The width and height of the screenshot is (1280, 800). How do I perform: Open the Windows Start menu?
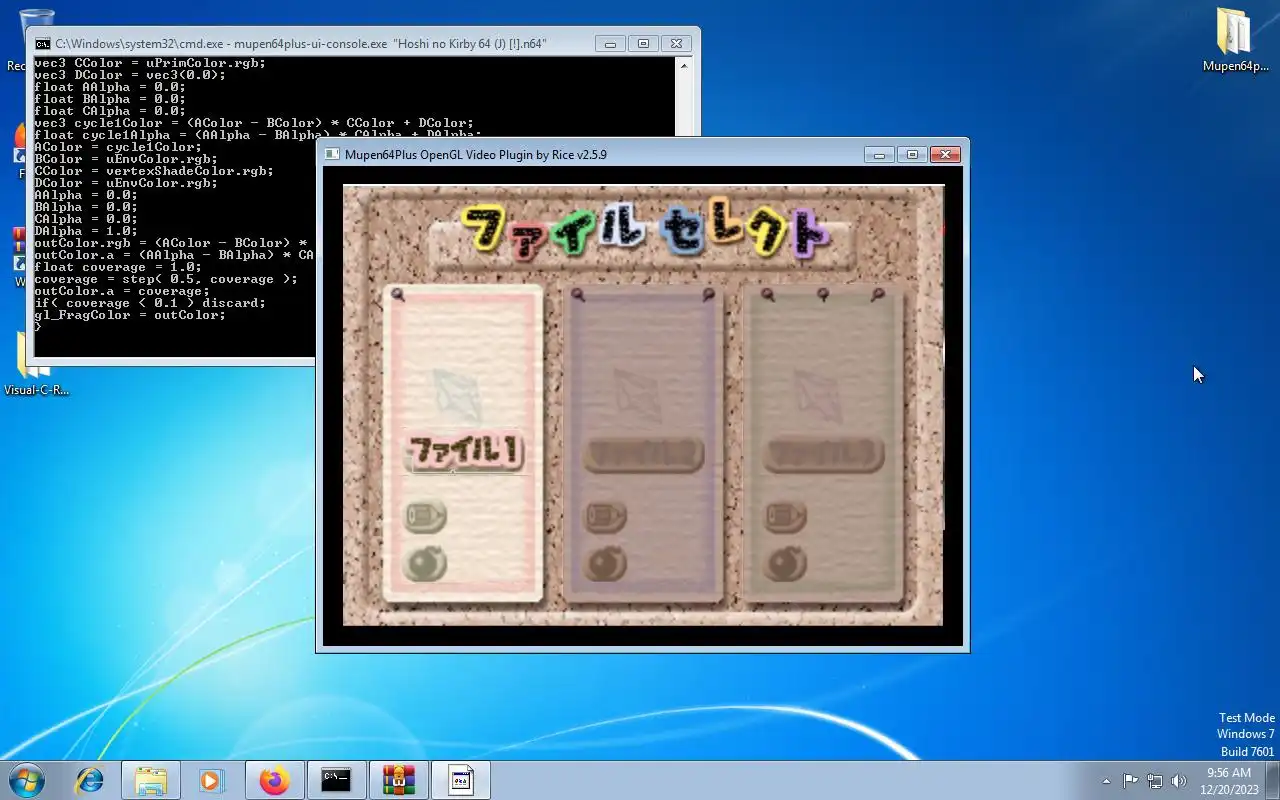pyautogui.click(x=27, y=780)
